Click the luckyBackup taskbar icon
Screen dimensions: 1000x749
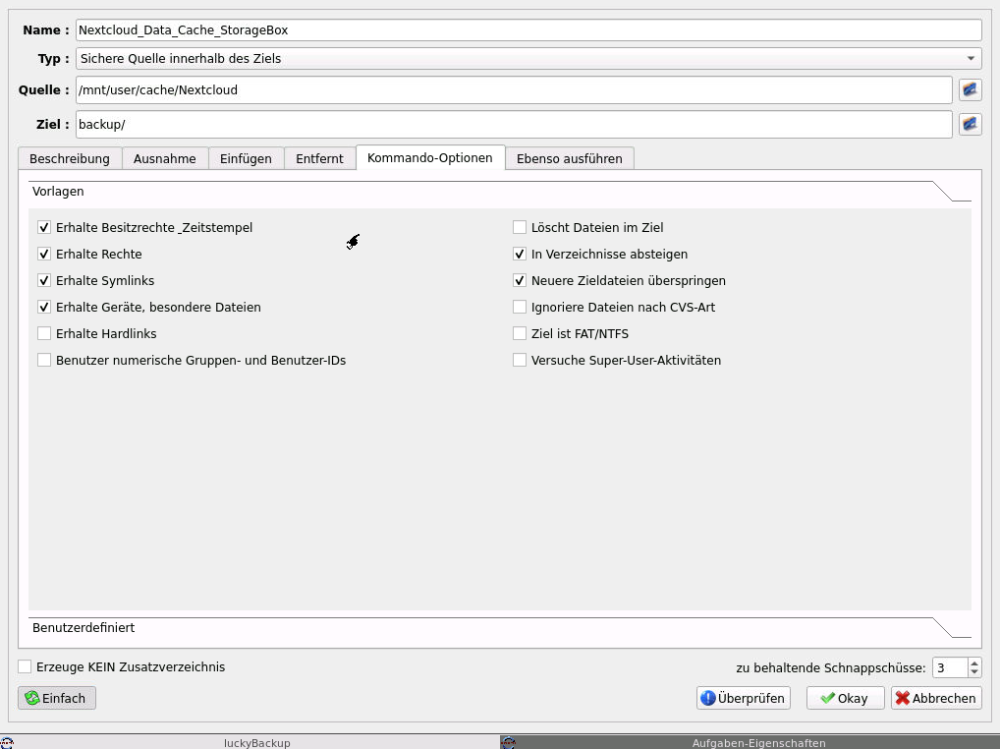click(6, 743)
